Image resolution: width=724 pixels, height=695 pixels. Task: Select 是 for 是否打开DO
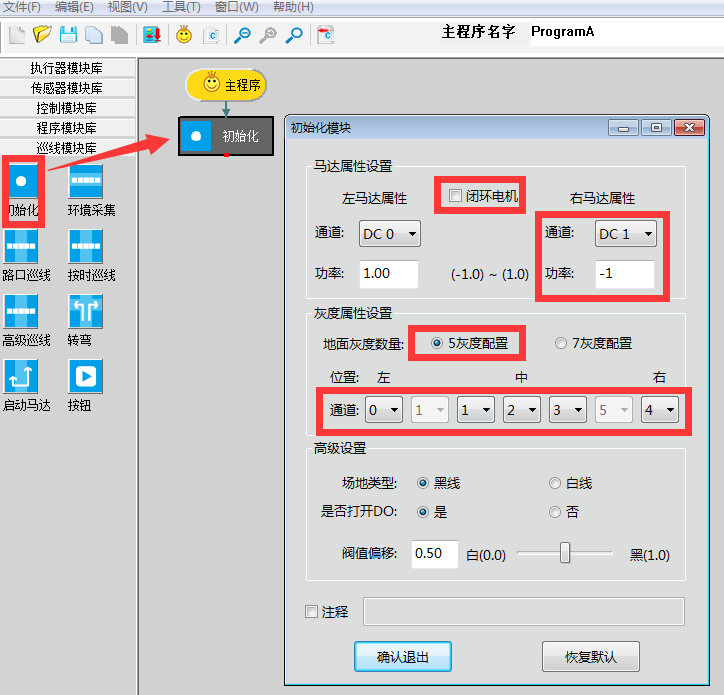[x=422, y=512]
